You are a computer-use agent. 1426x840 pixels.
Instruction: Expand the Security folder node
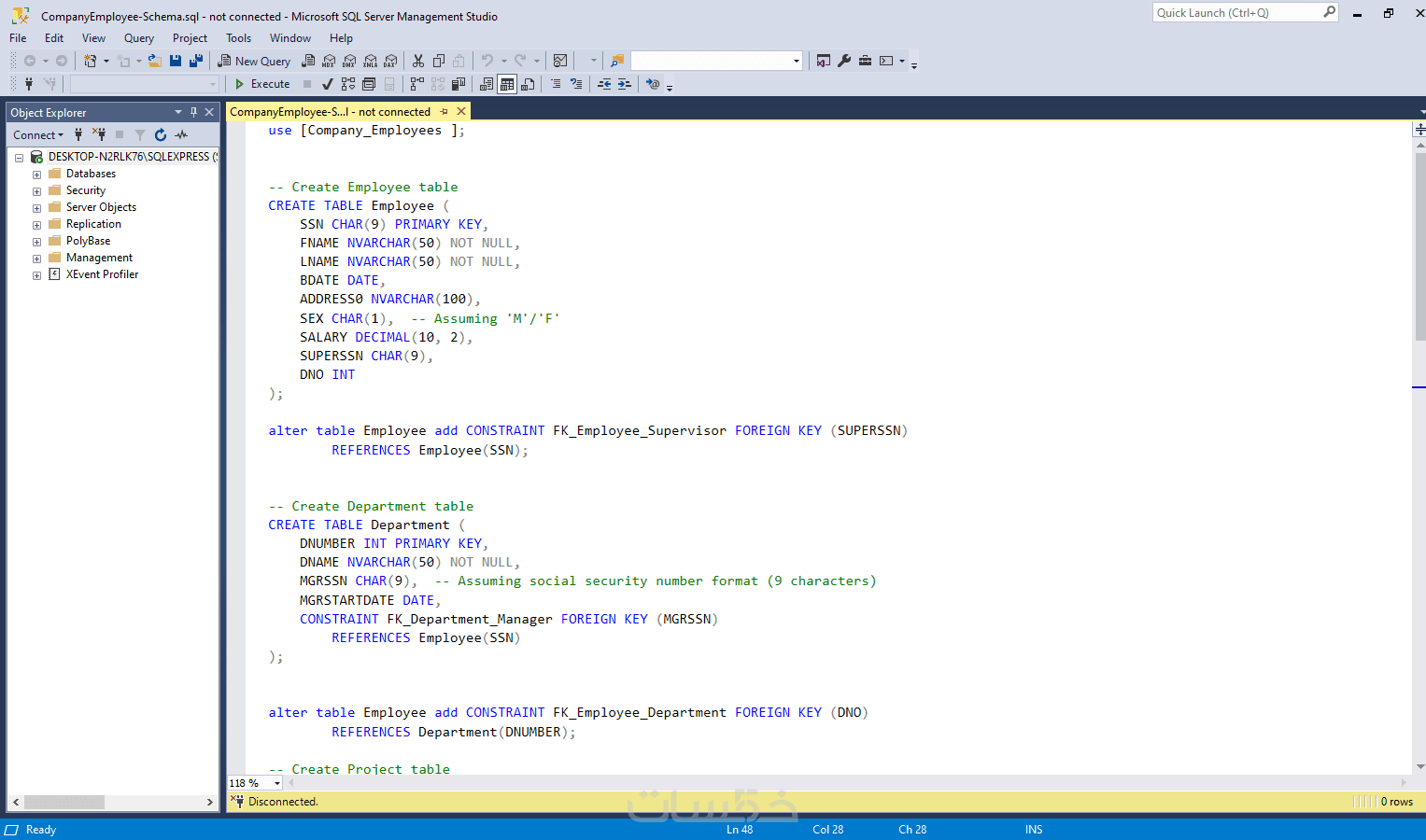point(36,191)
